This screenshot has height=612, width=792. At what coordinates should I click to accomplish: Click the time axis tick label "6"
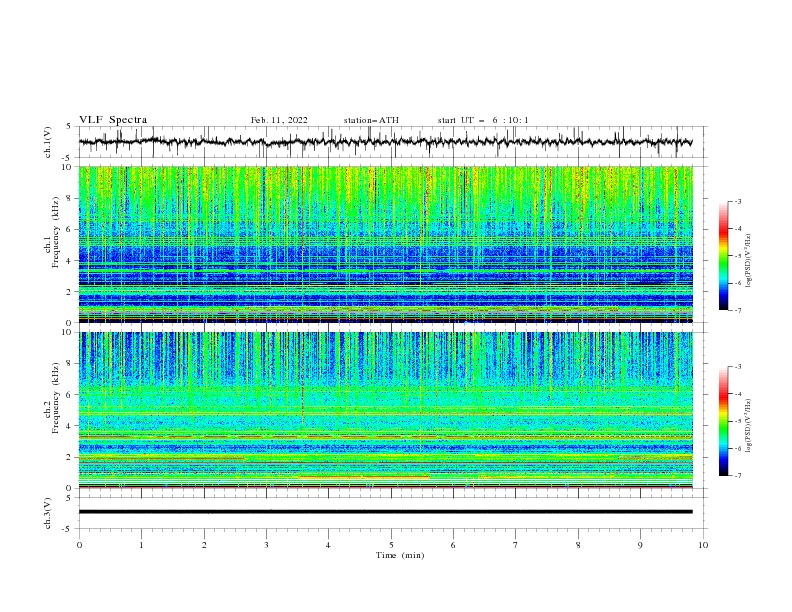point(453,545)
